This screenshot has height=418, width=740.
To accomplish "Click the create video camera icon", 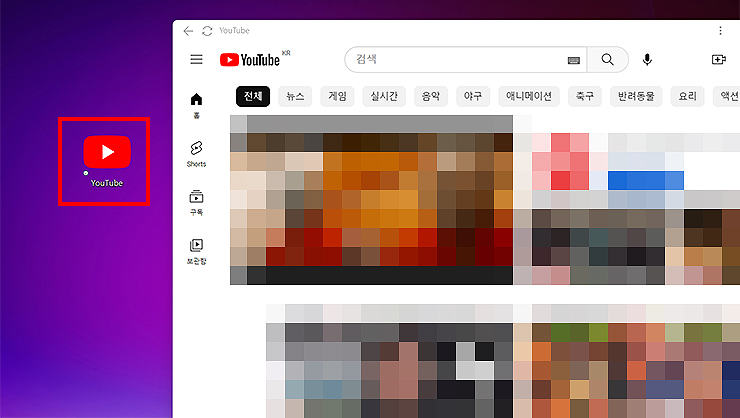I will [718, 59].
